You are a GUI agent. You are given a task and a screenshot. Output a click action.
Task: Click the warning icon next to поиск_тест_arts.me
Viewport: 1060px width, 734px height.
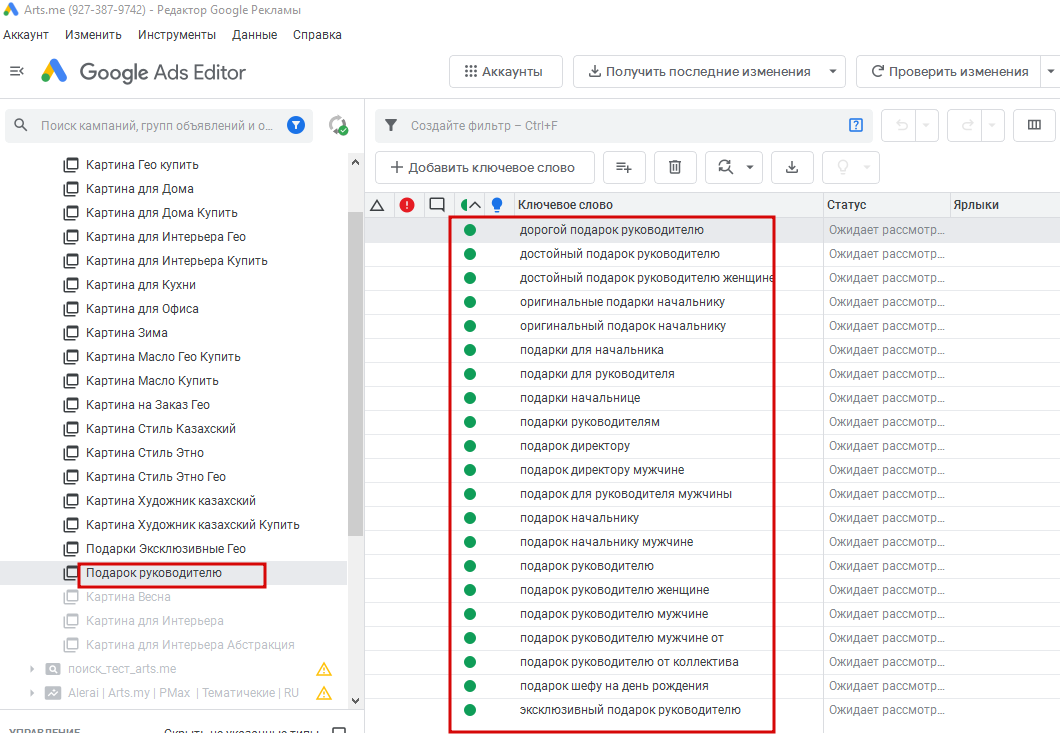tap(324, 669)
